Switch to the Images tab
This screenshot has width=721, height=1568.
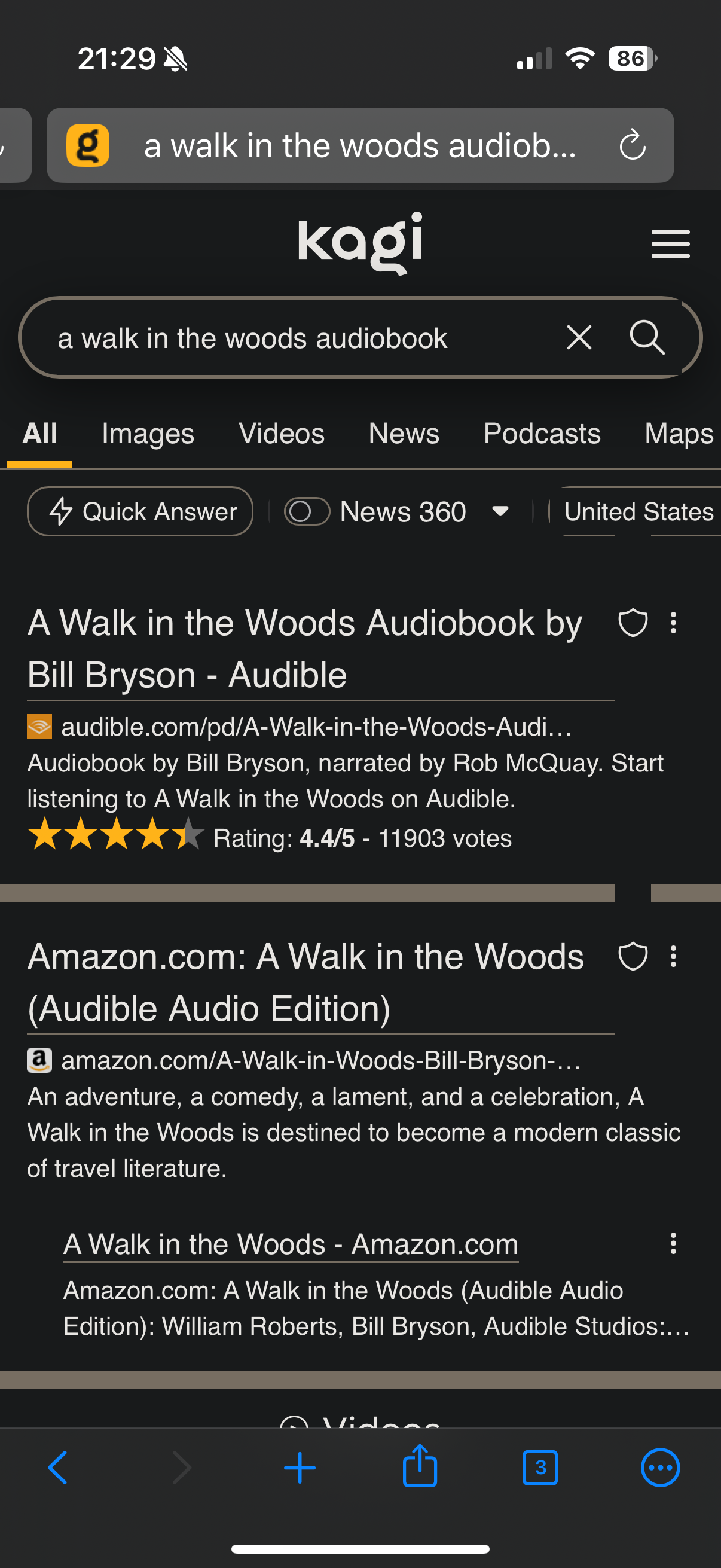(x=148, y=434)
